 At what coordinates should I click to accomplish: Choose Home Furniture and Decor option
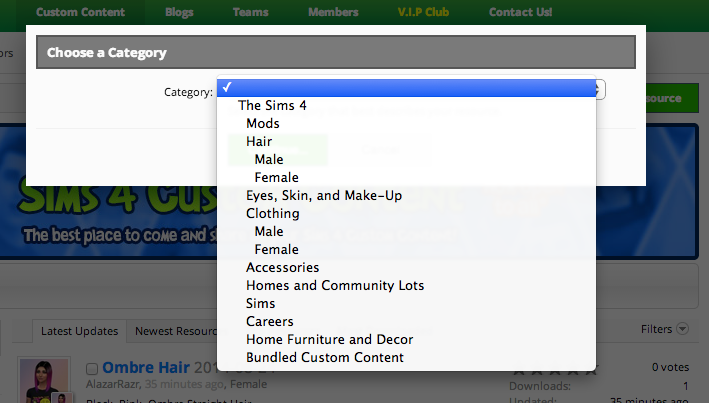[x=406, y=340]
